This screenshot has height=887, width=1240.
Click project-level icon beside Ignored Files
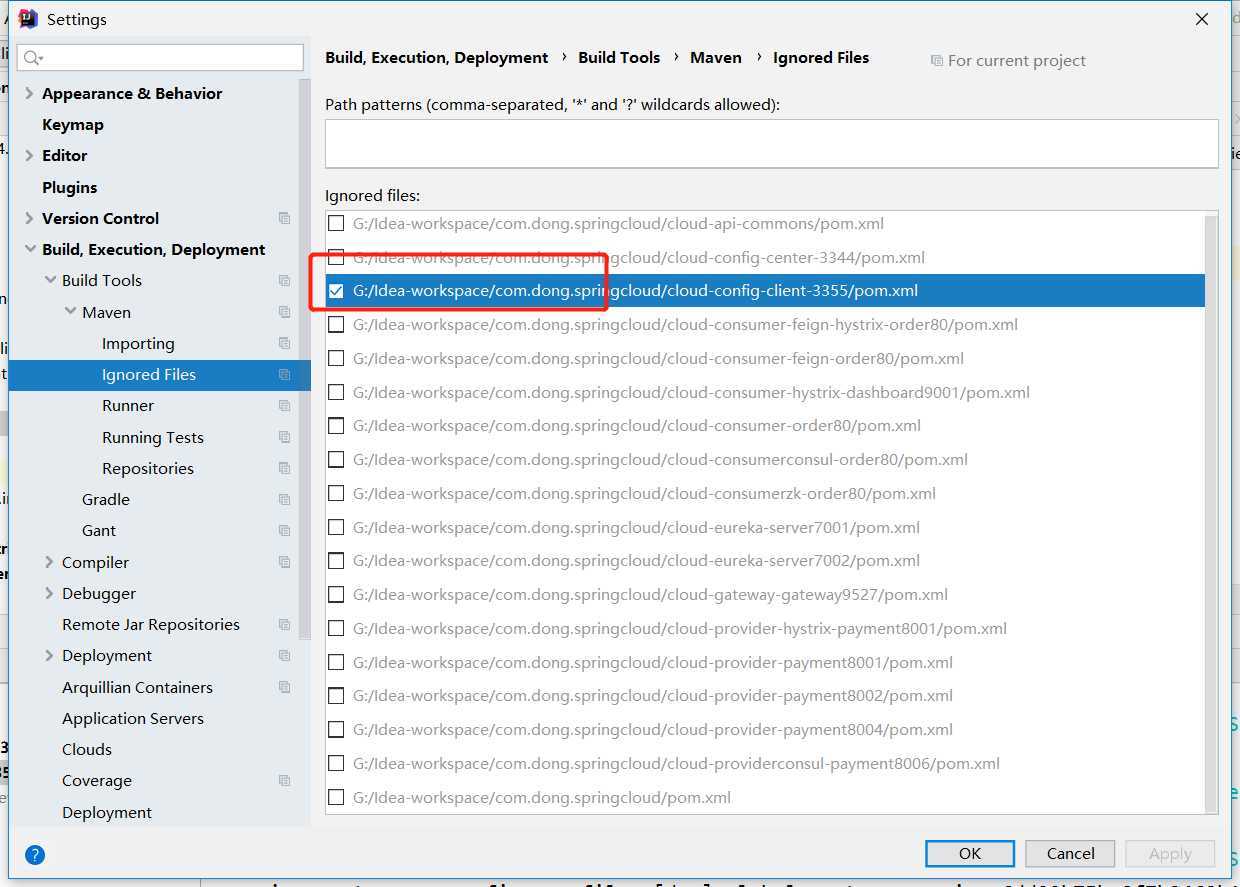pos(285,375)
